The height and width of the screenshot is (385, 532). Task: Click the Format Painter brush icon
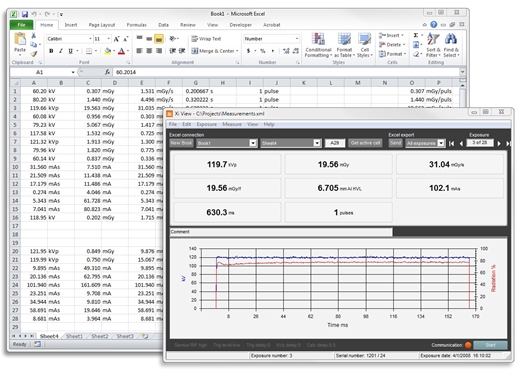(34, 54)
